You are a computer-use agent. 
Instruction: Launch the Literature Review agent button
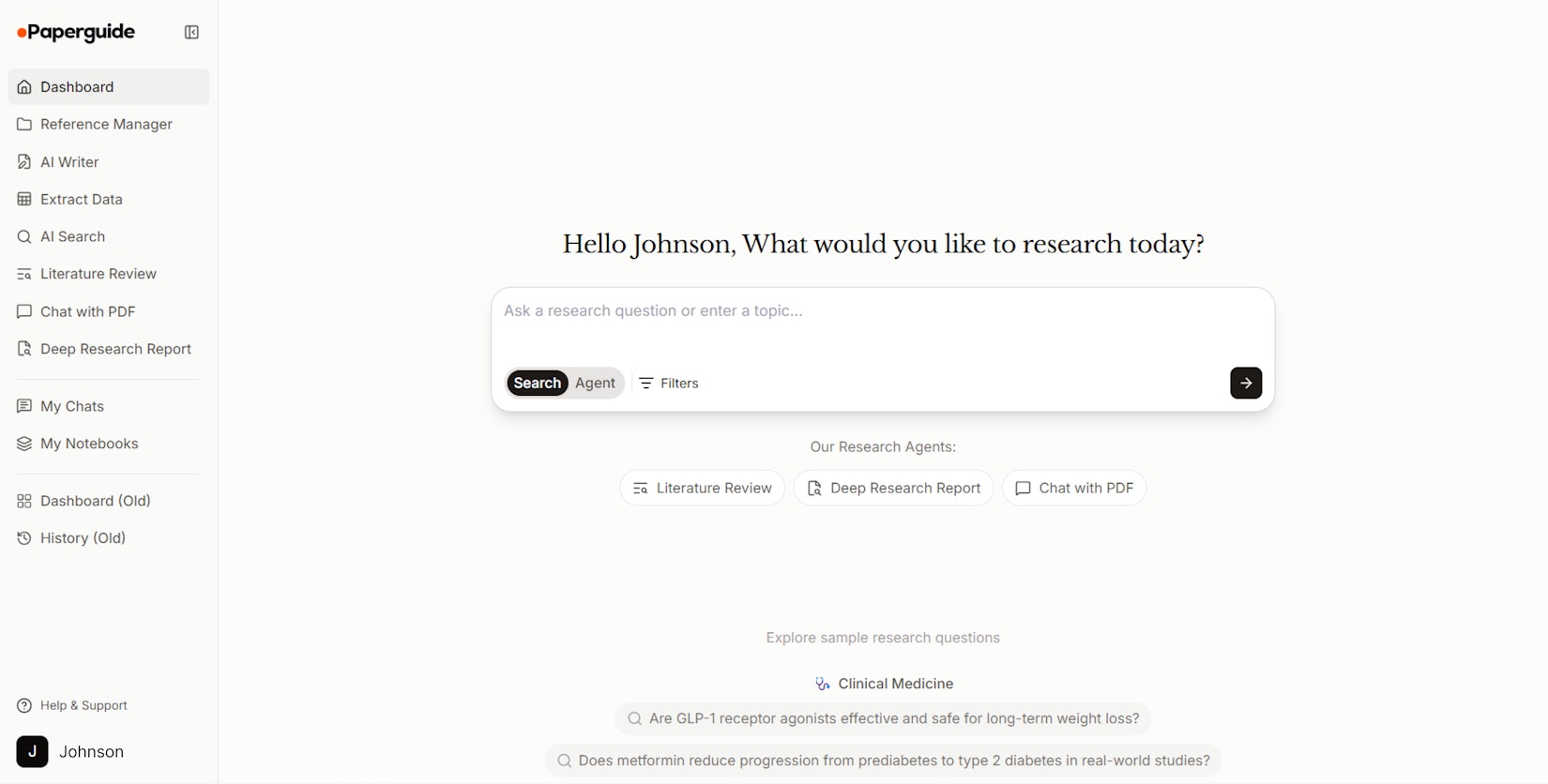(x=702, y=488)
